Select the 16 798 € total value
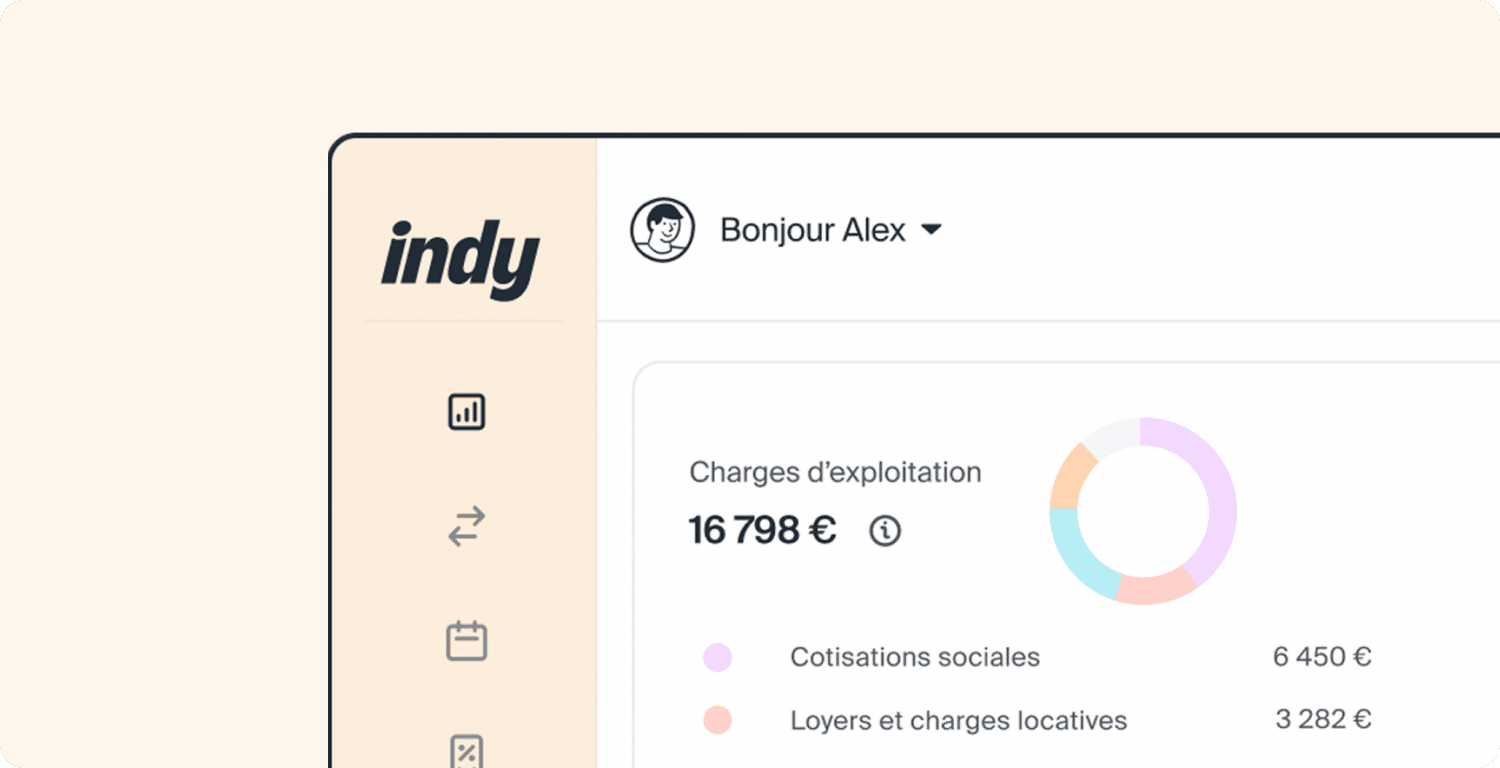 click(762, 530)
